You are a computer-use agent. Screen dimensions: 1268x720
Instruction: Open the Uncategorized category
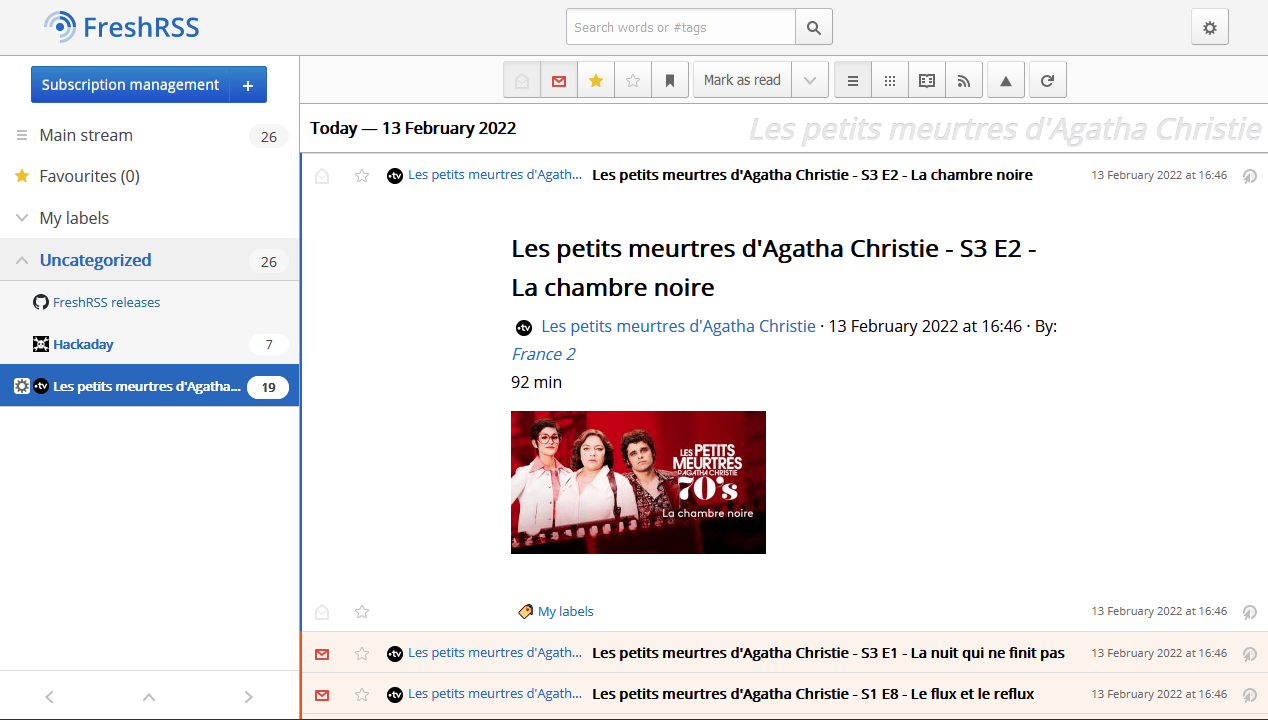click(95, 260)
